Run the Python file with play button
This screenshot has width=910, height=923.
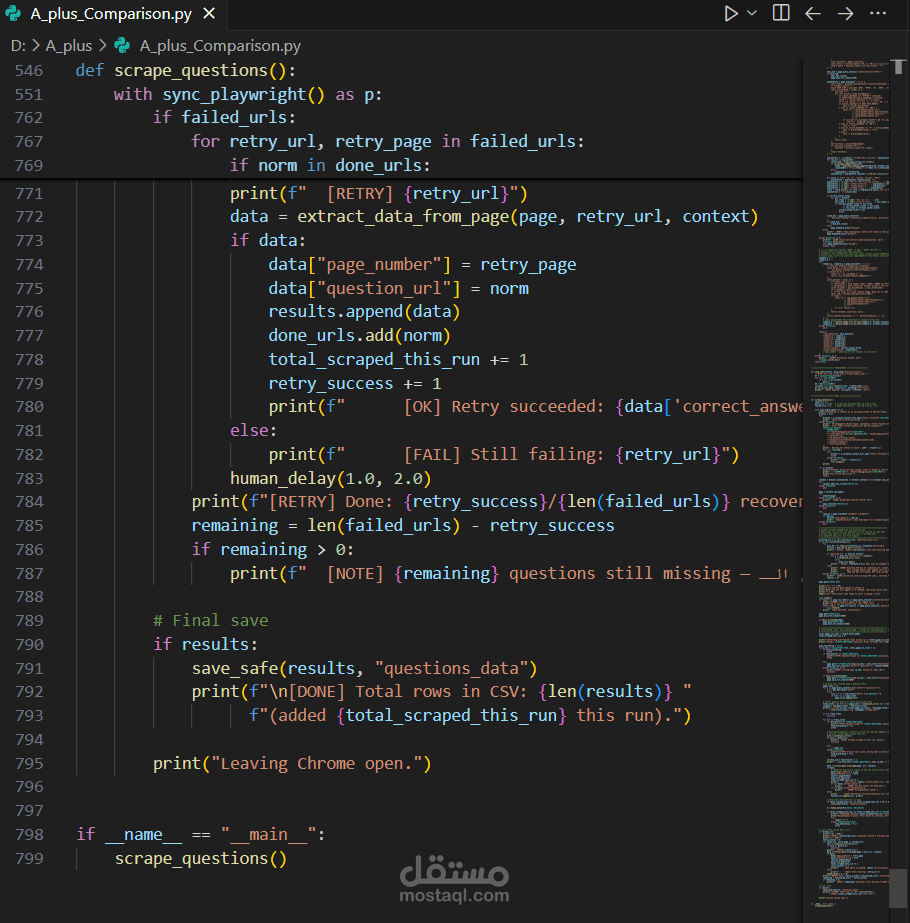tap(730, 14)
